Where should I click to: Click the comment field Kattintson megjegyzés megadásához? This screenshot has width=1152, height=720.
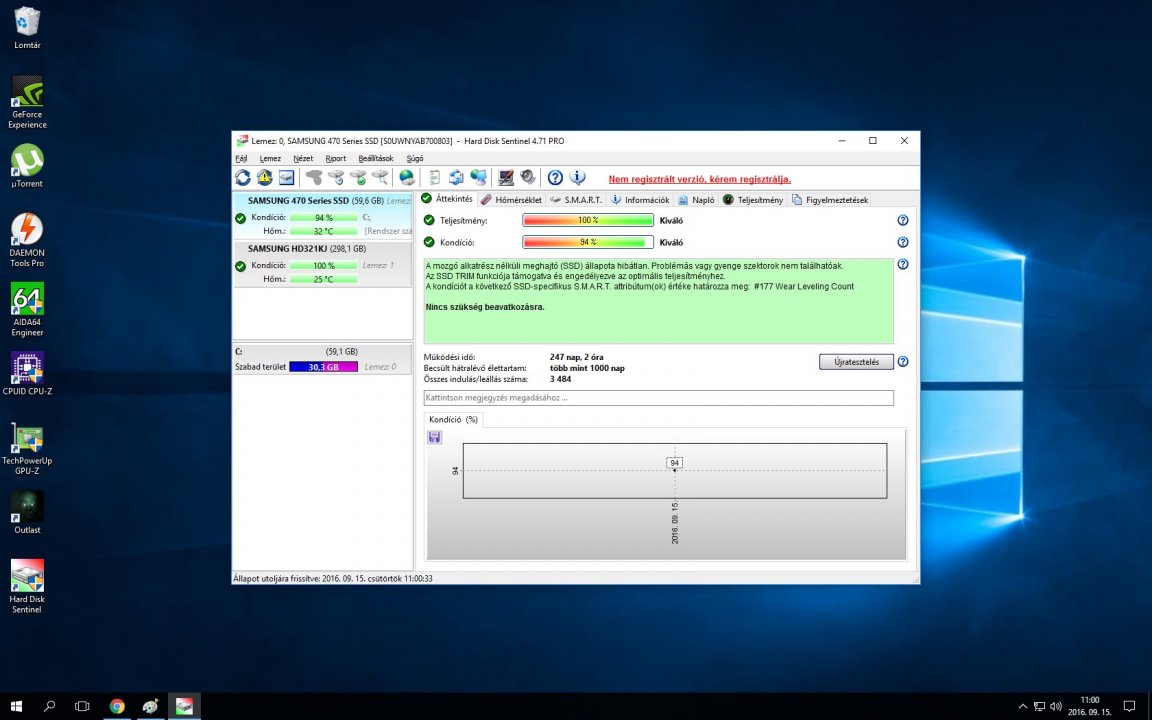click(658, 397)
